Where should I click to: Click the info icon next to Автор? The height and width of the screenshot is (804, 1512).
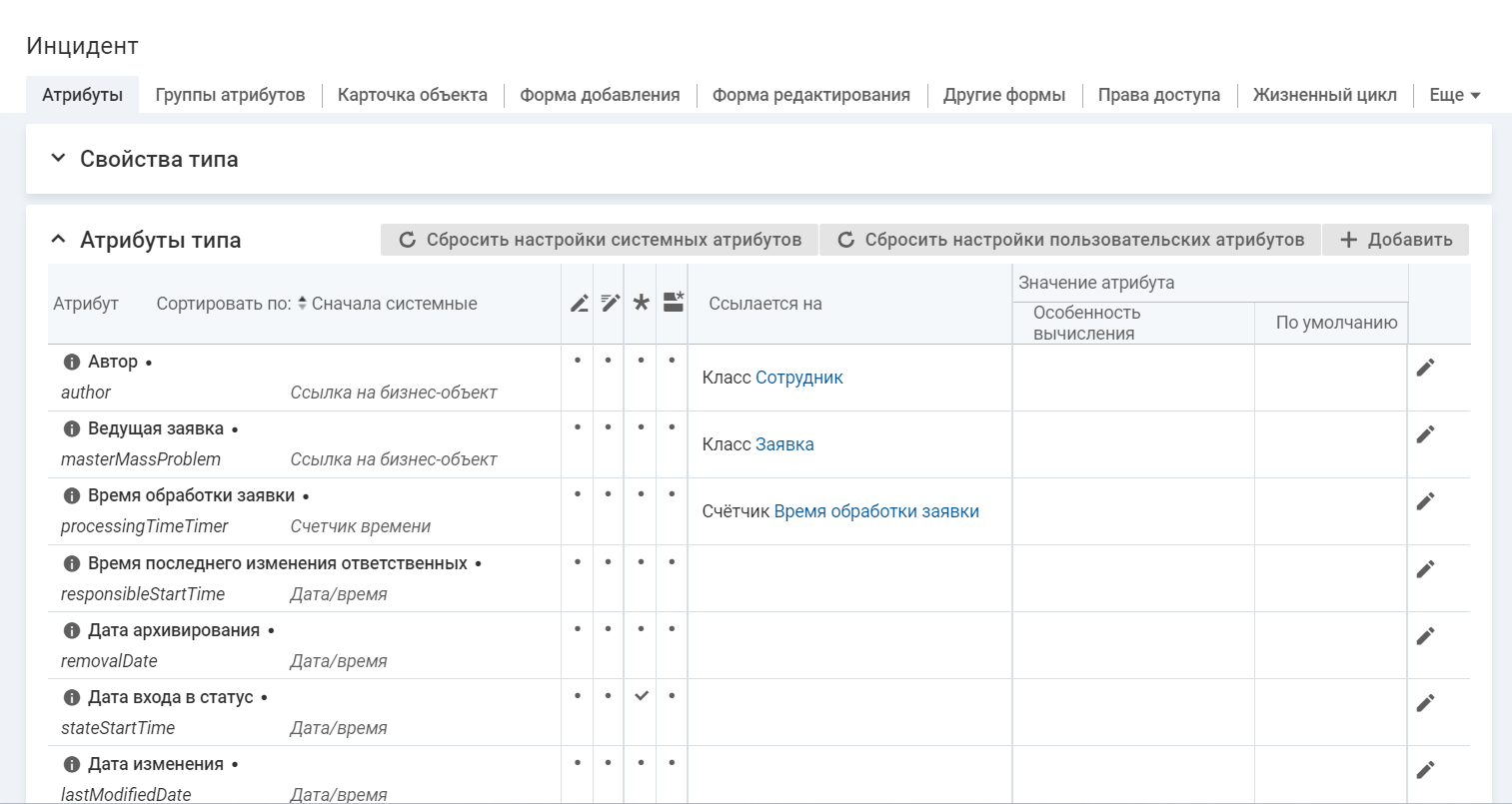(x=72, y=363)
